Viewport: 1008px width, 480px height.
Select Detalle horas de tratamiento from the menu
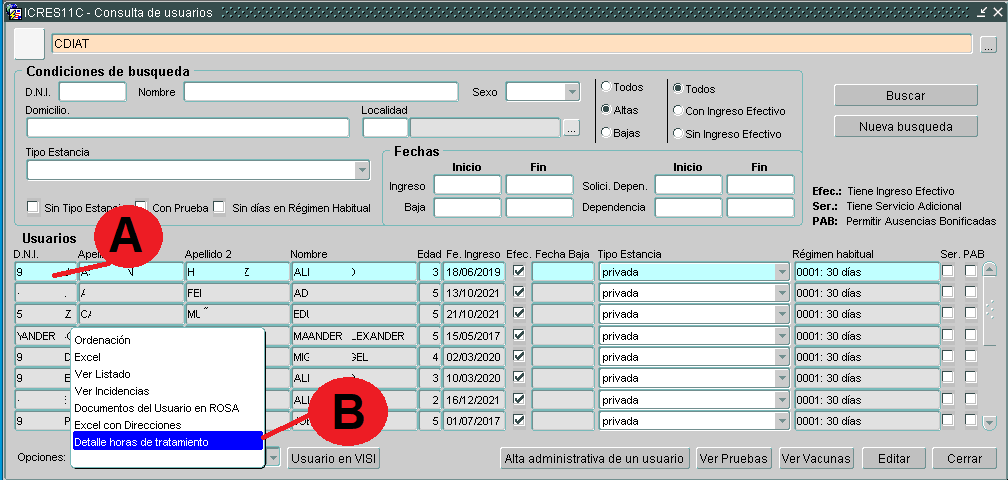point(167,441)
